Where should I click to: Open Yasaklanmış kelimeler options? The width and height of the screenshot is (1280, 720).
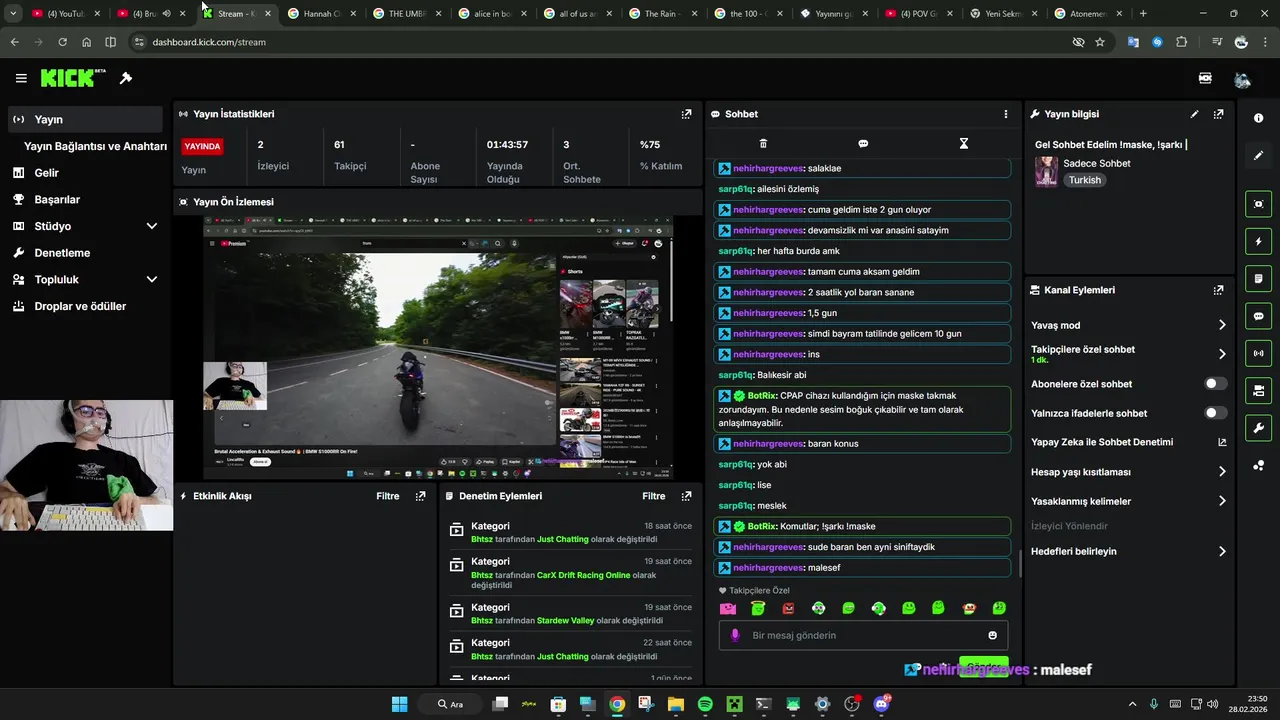pyautogui.click(x=1128, y=501)
